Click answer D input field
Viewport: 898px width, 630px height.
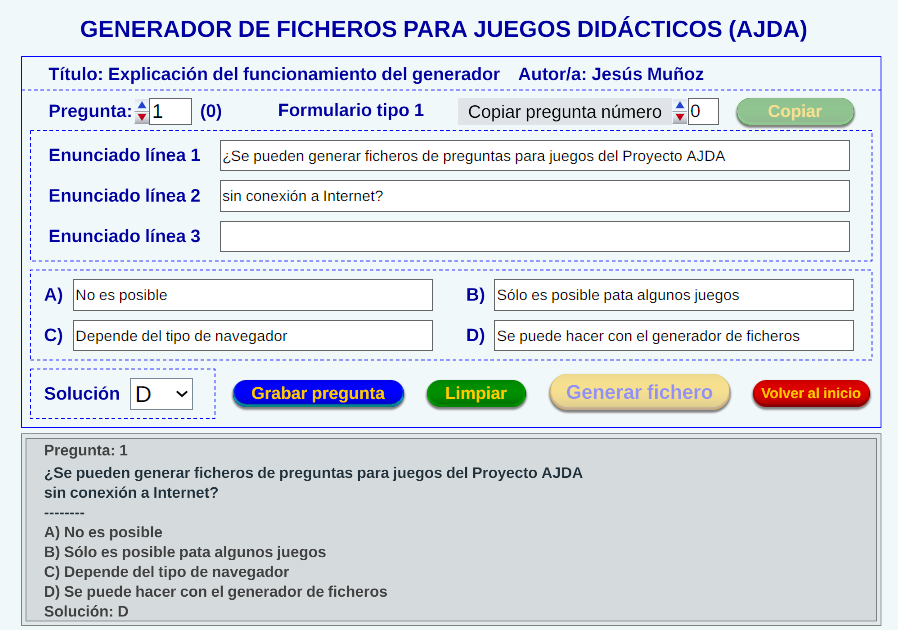tap(673, 336)
